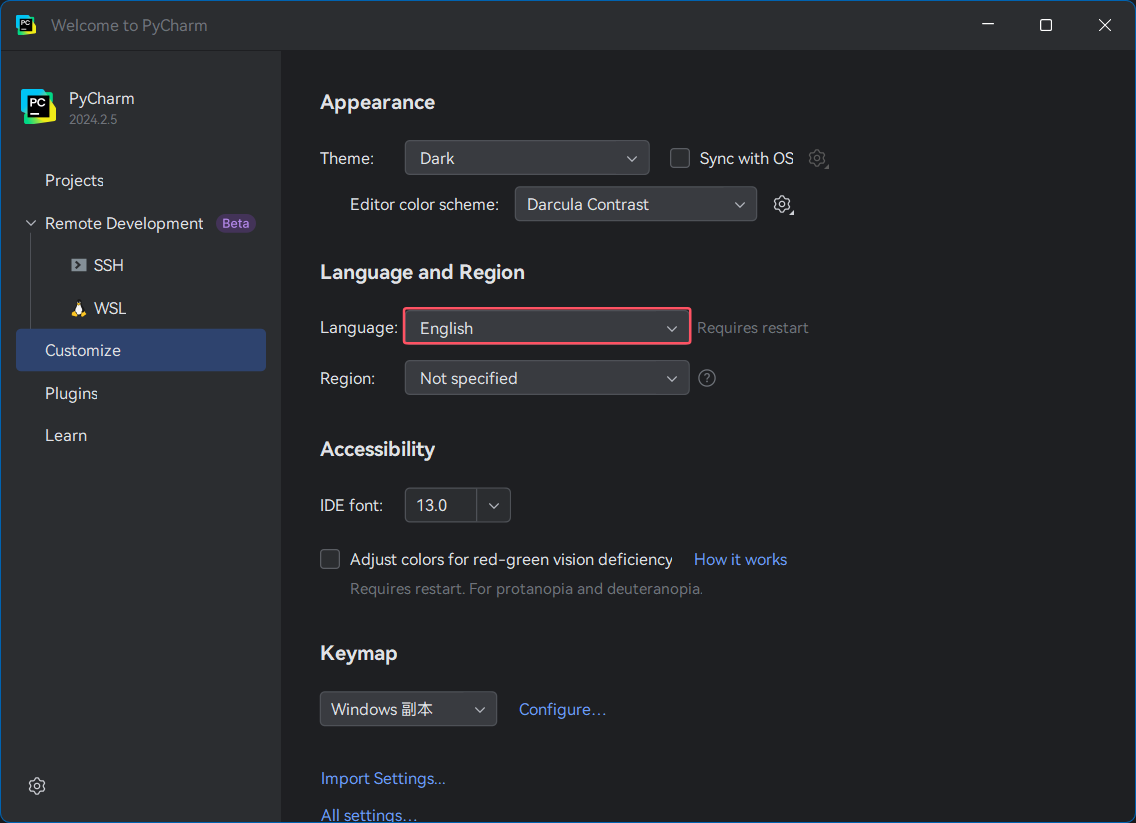1136x823 pixels.
Task: Open the Sync with OS gear settings
Action: click(818, 158)
